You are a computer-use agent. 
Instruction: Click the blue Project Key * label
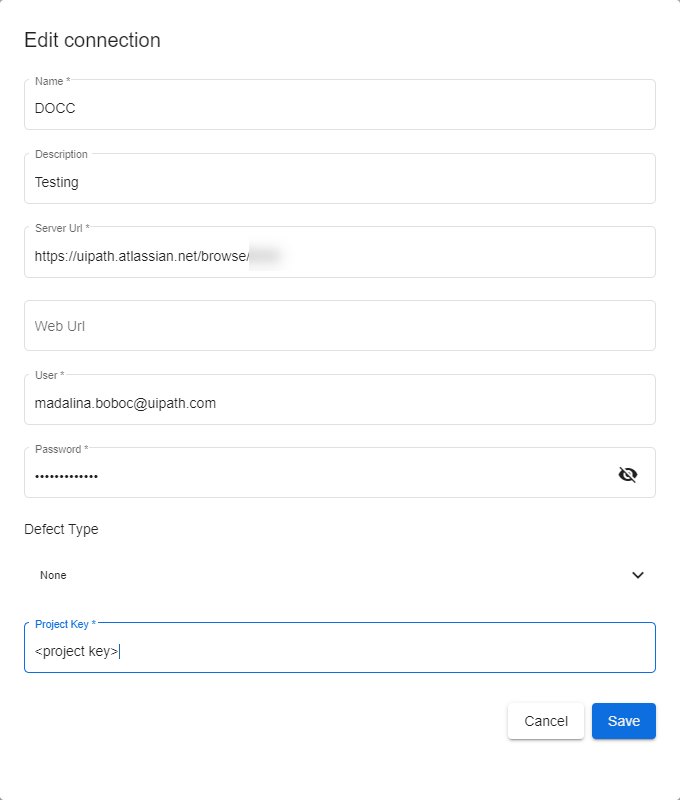[x=65, y=624]
